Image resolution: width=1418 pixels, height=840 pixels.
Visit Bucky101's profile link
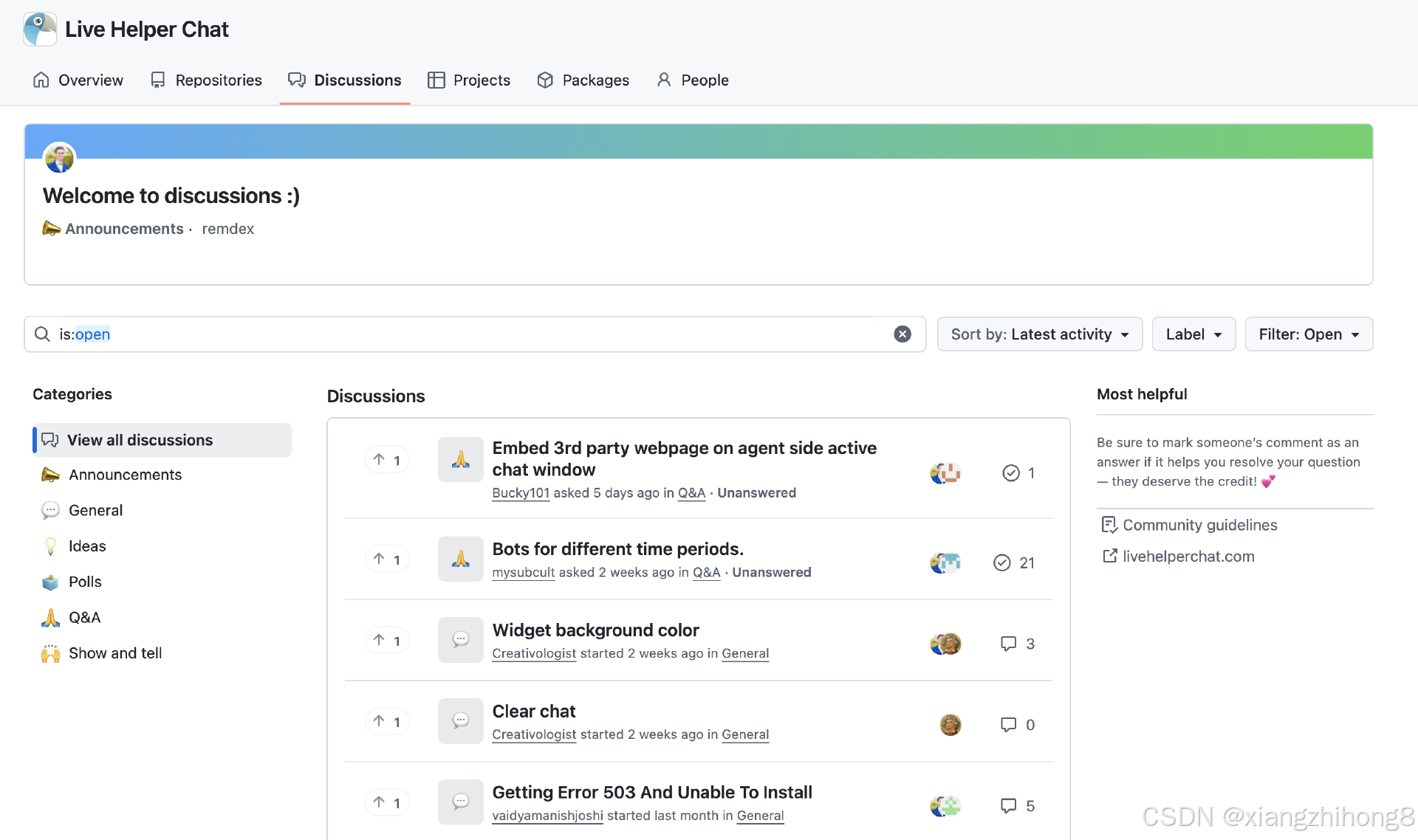coord(521,493)
